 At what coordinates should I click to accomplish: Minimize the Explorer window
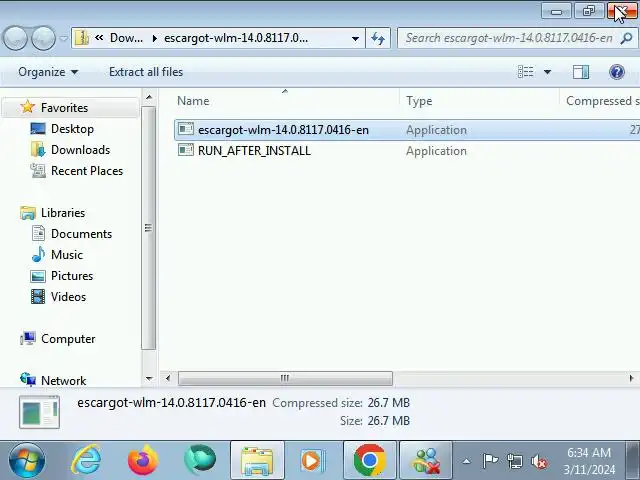556,11
